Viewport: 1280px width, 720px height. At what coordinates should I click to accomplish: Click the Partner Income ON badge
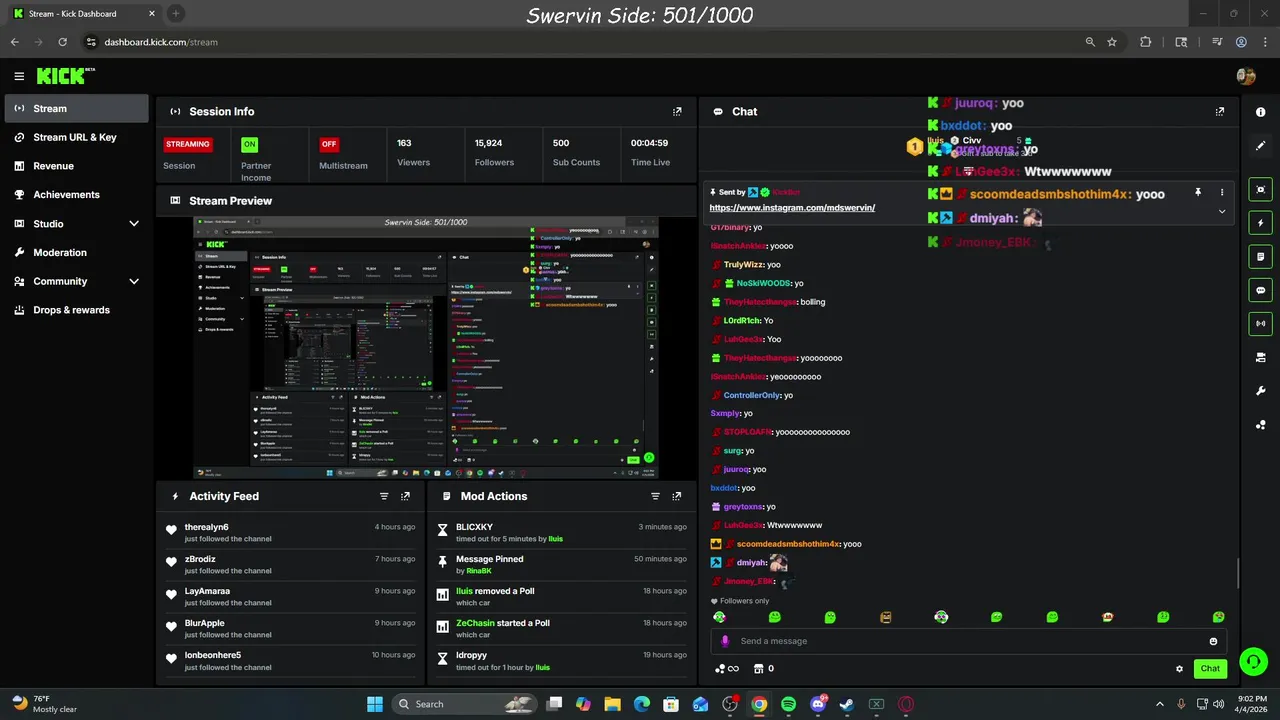coord(249,144)
